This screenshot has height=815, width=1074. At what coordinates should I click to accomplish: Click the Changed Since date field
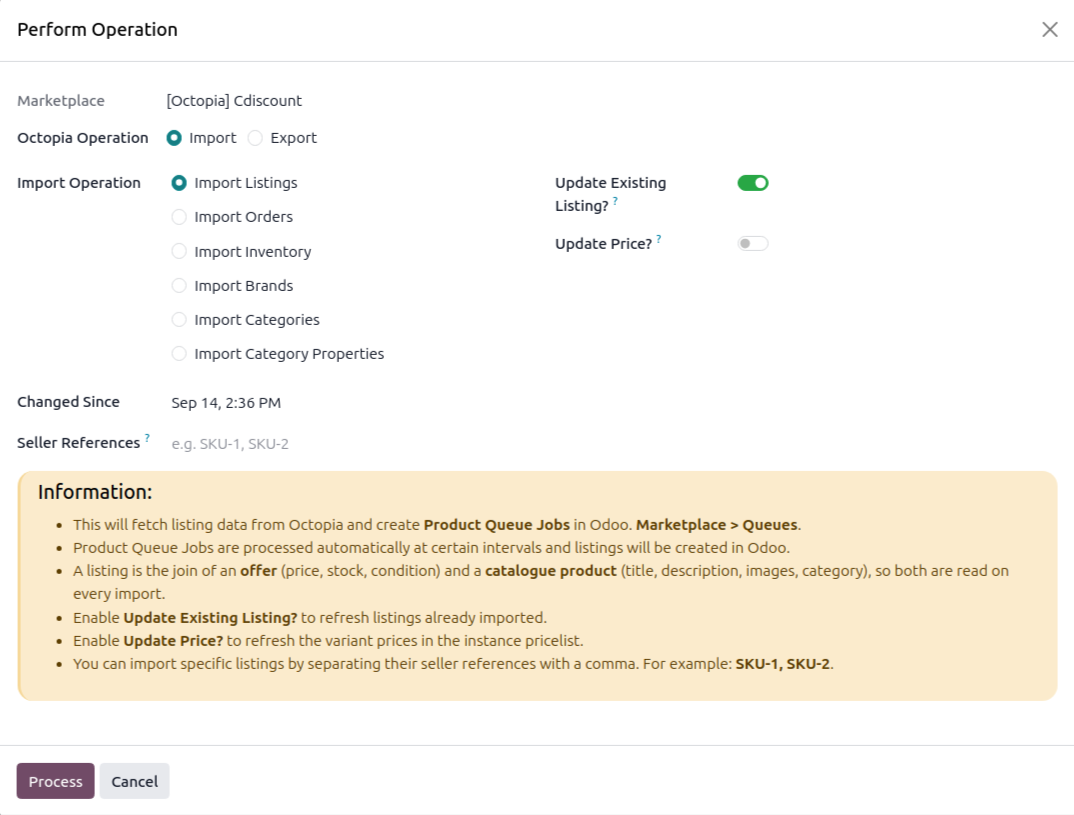click(226, 403)
